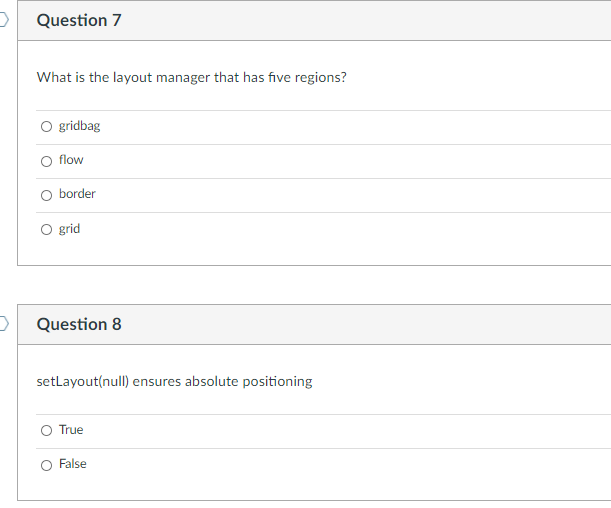611x508 pixels.
Task: Click the 'gridbag' answer label text
Action: (x=79, y=126)
